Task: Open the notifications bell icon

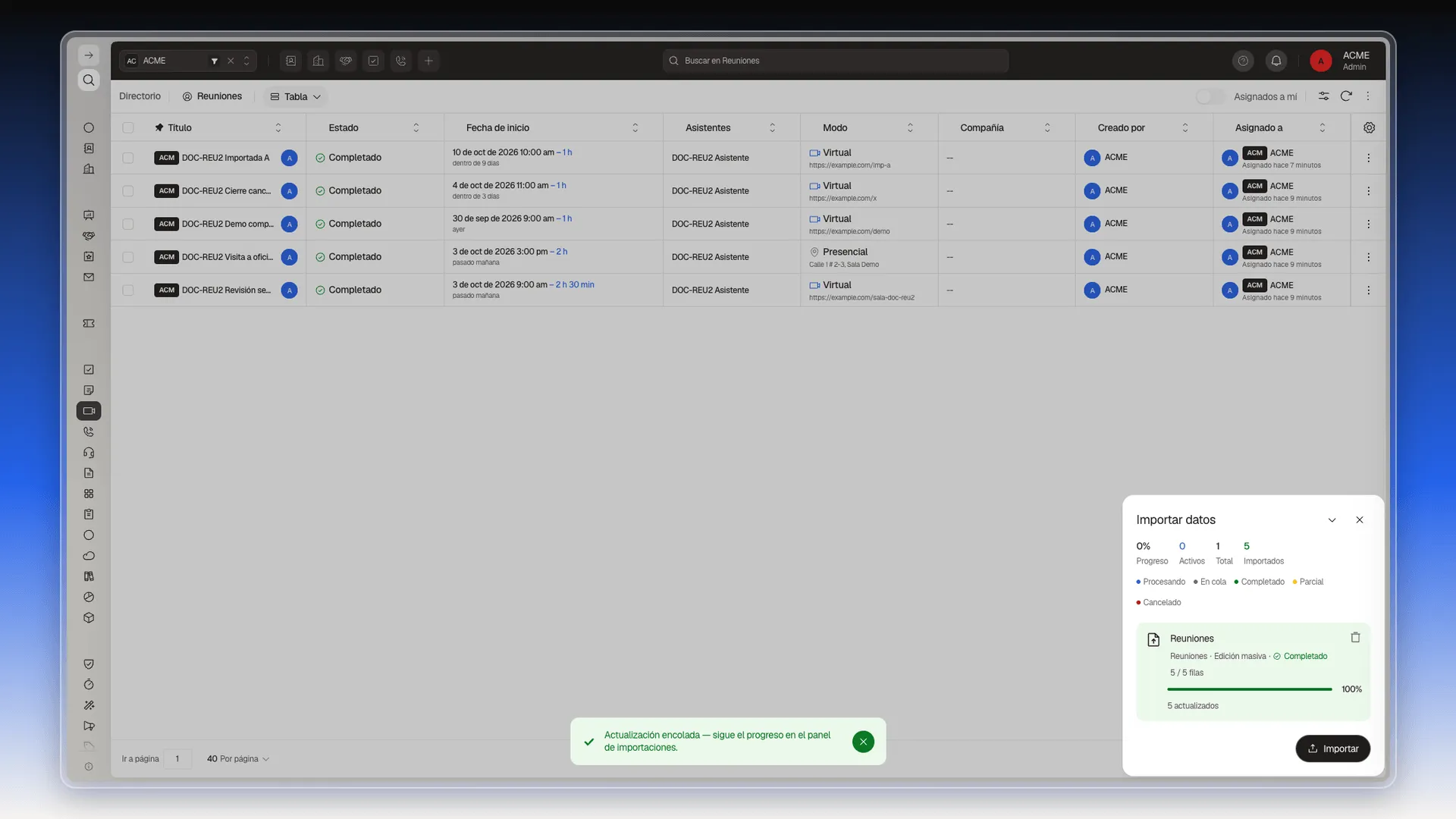Action: pos(1276,61)
